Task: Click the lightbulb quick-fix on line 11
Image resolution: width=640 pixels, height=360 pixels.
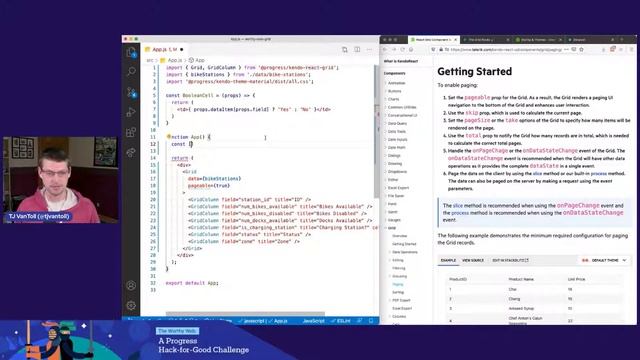Action: pyautogui.click(x=168, y=137)
